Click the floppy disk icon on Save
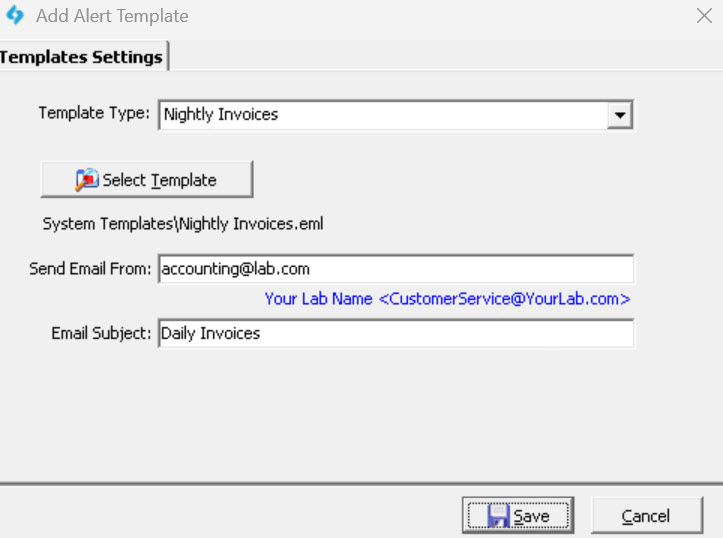The height and width of the screenshot is (538, 723). 498,516
